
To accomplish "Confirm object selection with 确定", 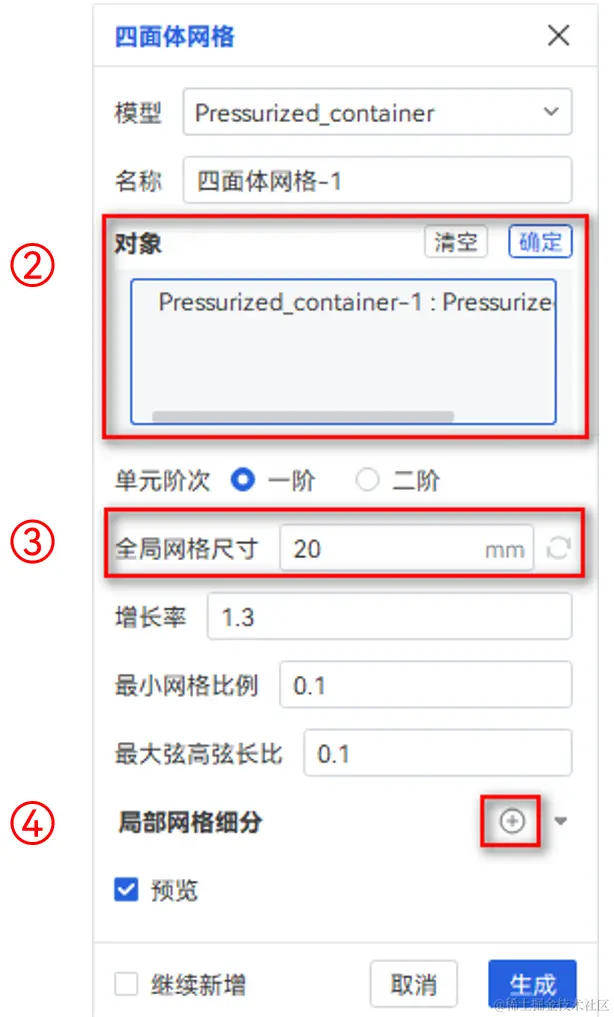I will coord(540,242).
